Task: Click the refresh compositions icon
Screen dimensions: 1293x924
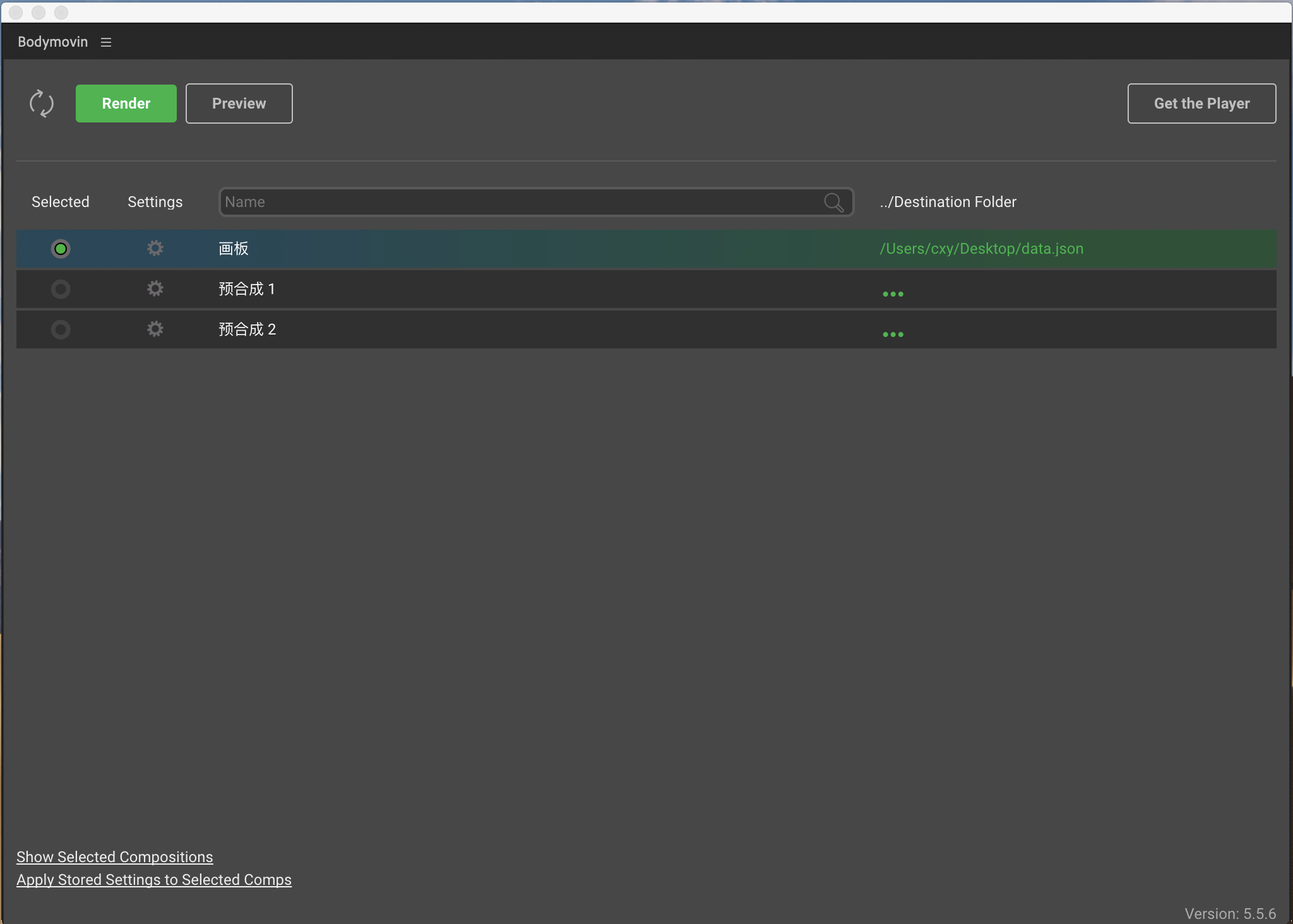Action: point(42,104)
